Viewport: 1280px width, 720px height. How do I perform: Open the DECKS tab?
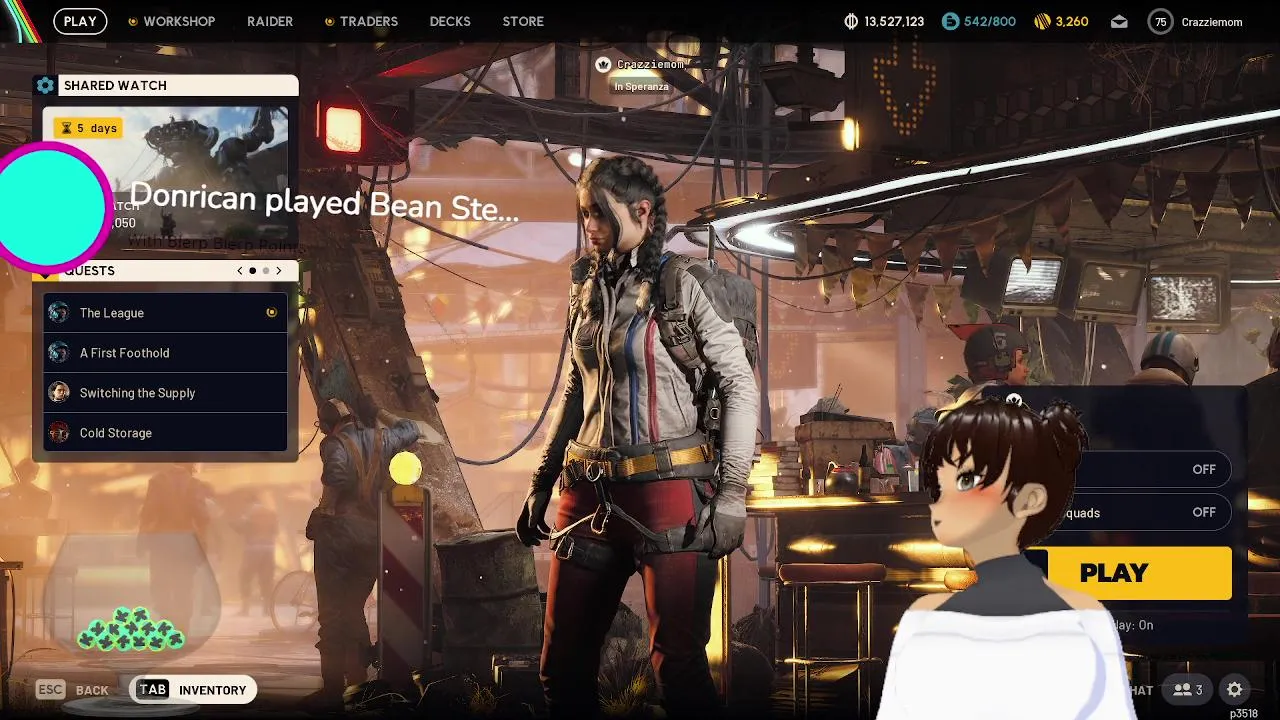click(x=450, y=21)
